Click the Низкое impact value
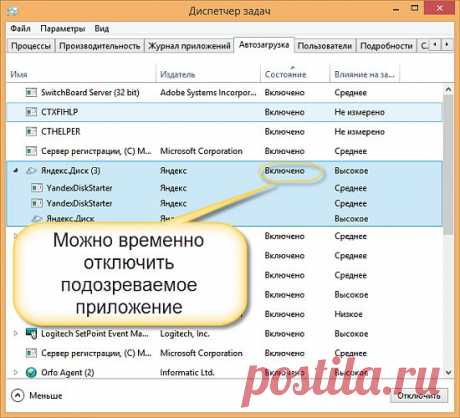This screenshot has height=418, width=460. [x=348, y=314]
